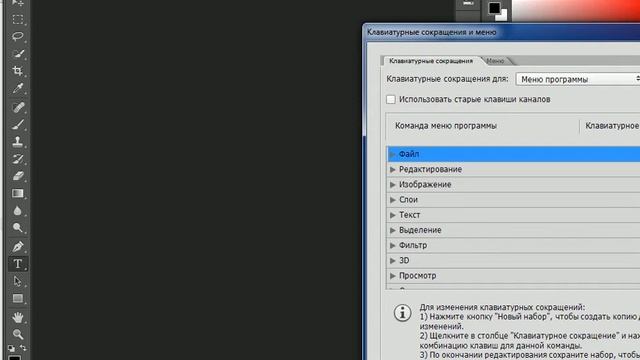Select the Path Selection tool
Screen dimensions: 640x360
(x=18, y=281)
